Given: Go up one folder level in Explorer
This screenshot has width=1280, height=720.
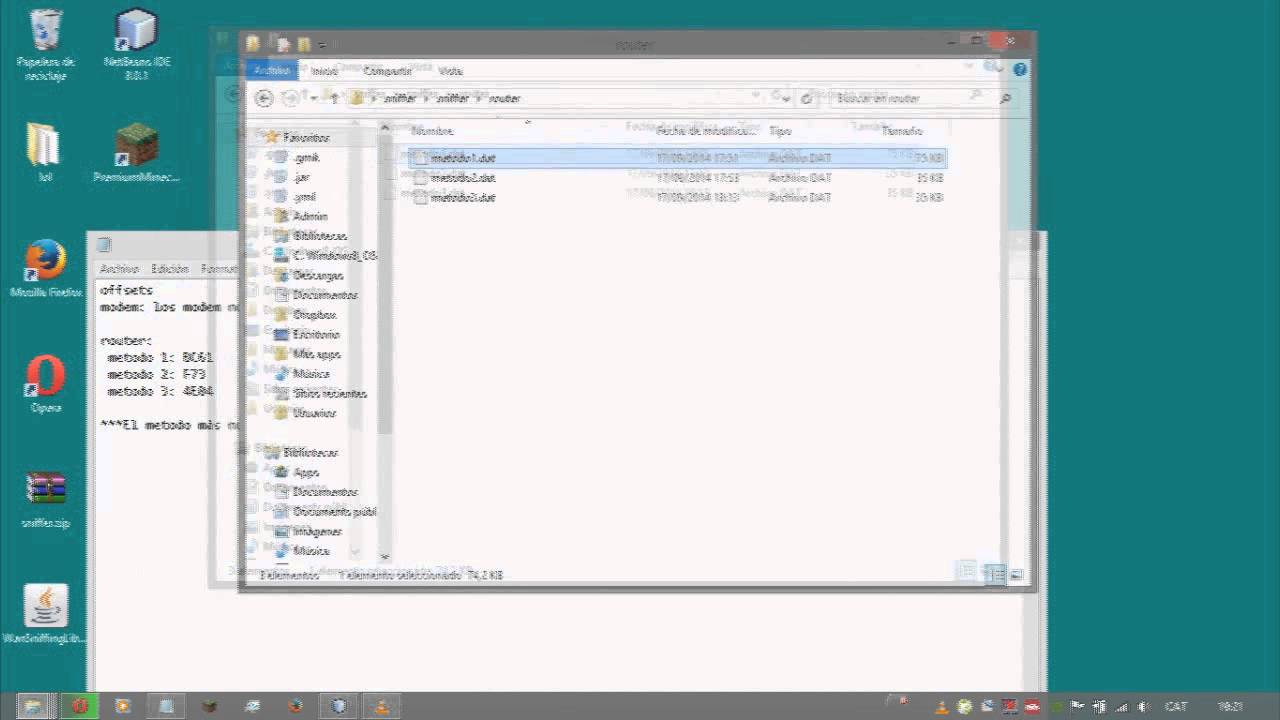Looking at the screenshot, I should [334, 98].
